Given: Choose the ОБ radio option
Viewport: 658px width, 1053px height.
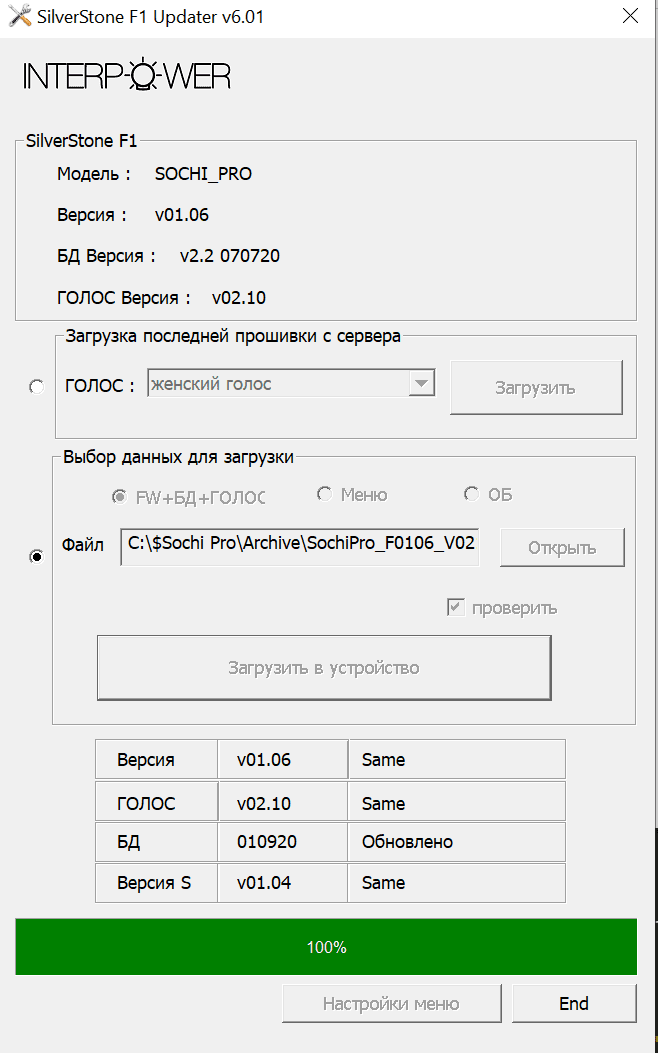Looking at the screenshot, I should click(471, 494).
